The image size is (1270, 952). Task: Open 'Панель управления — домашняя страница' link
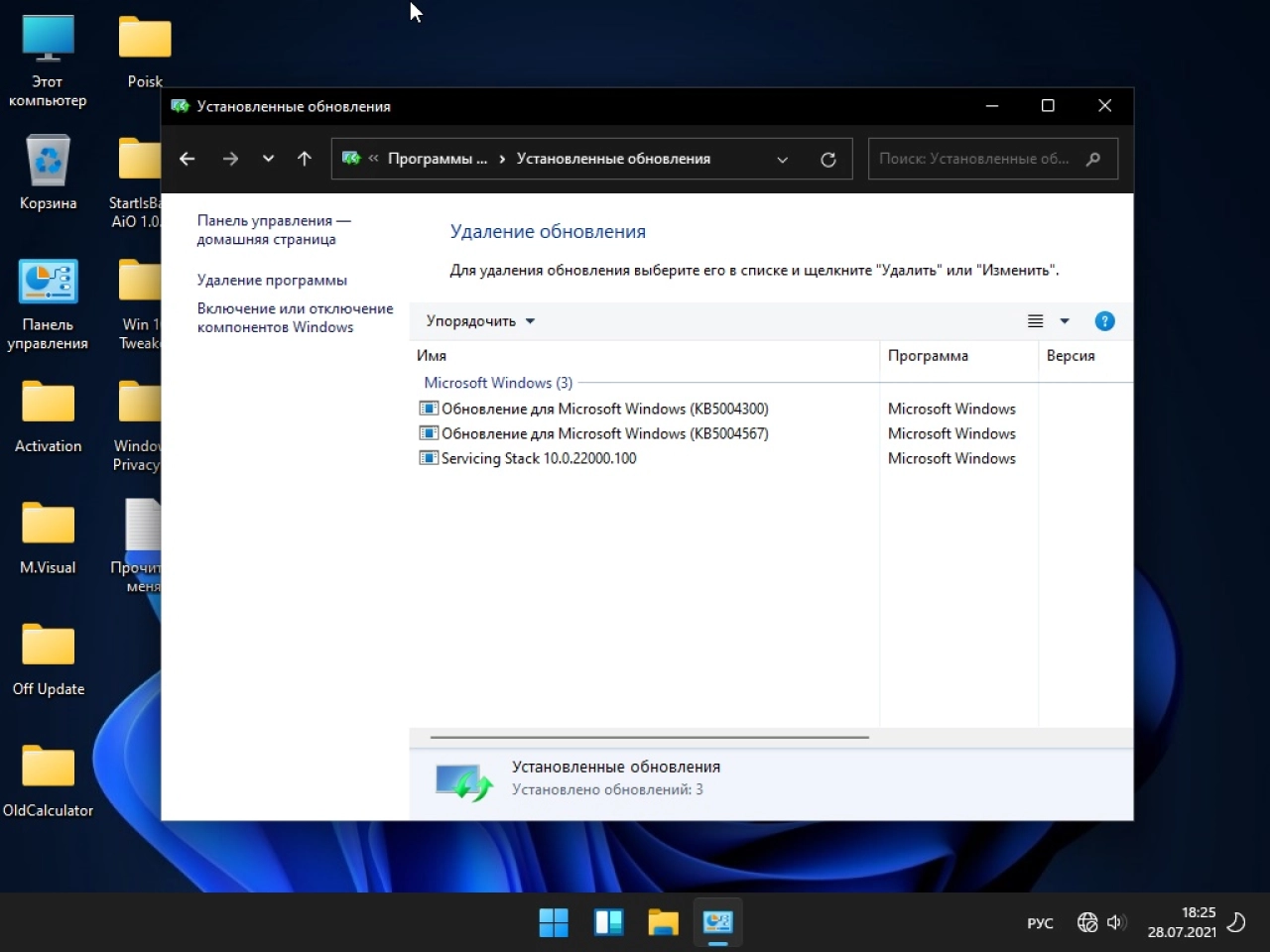coord(274,230)
